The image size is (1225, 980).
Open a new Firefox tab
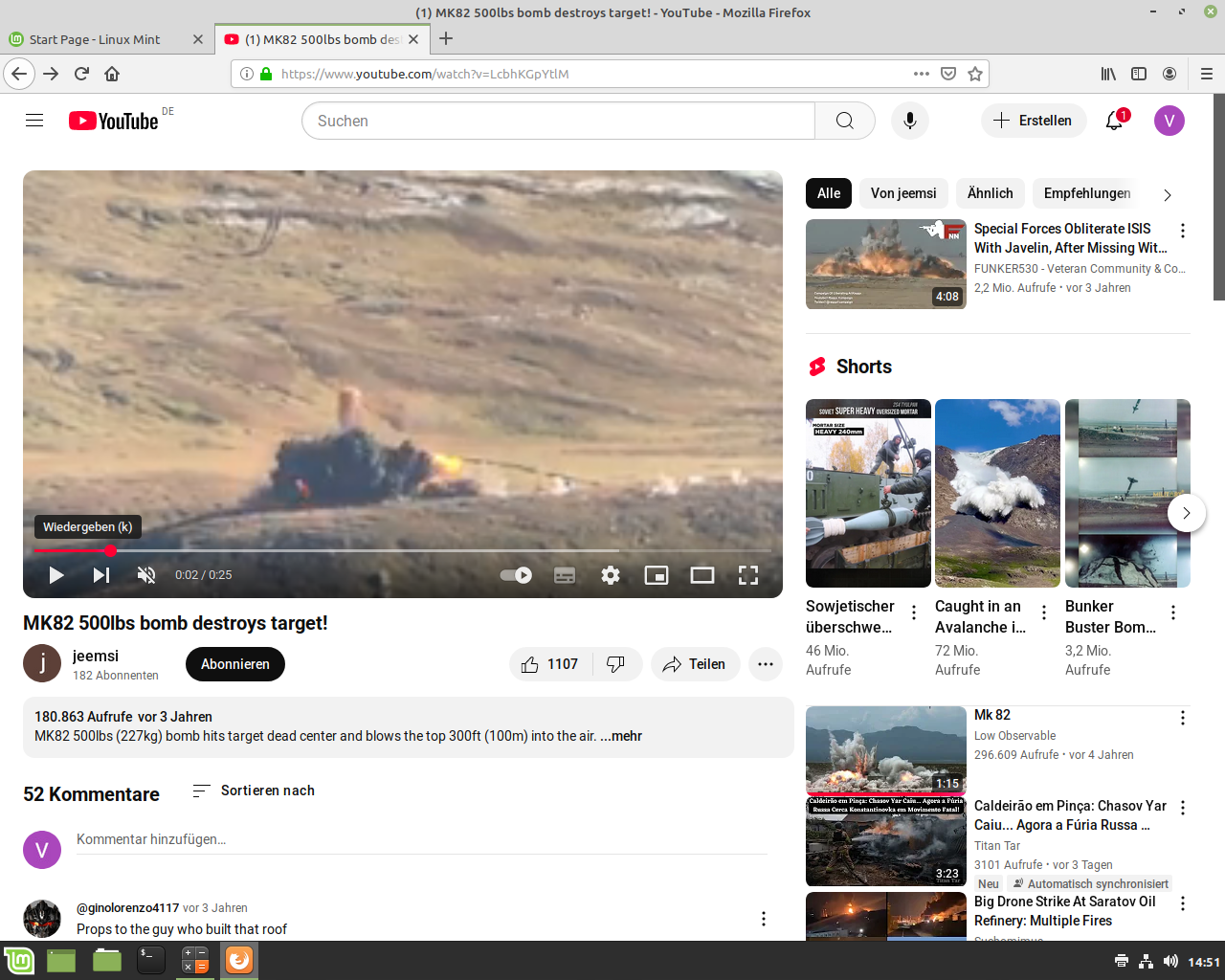click(446, 39)
